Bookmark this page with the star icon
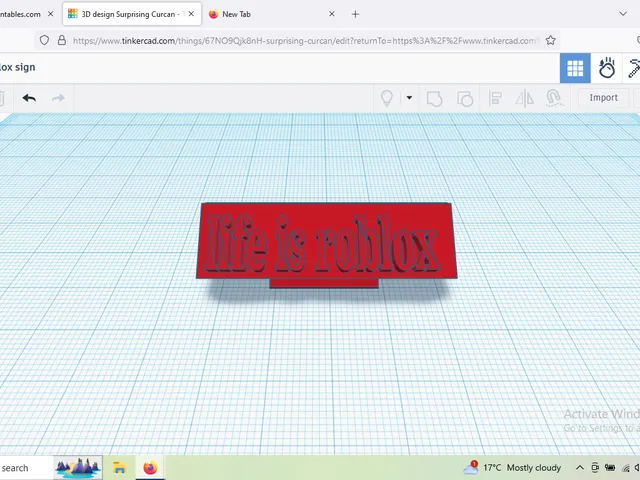 [x=551, y=40]
